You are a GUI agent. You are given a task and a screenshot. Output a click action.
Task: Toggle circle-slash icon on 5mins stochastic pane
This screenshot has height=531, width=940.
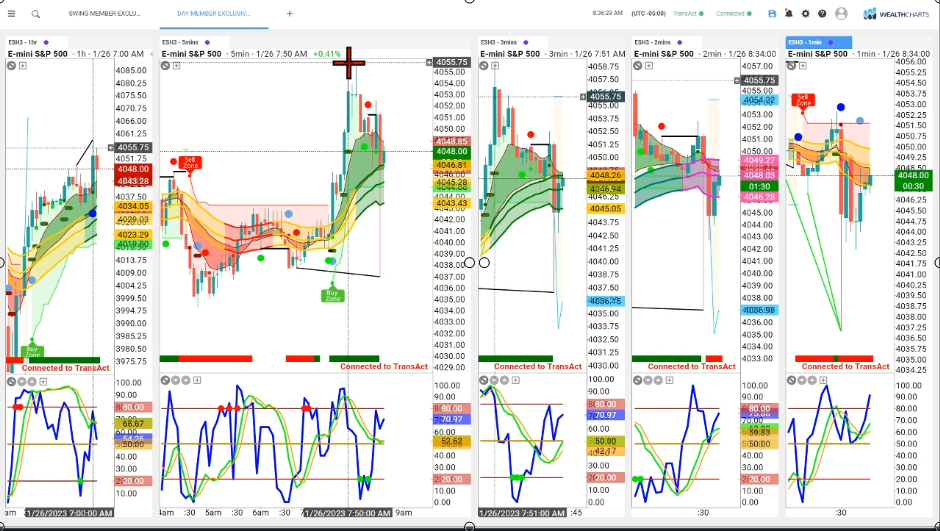pos(165,380)
